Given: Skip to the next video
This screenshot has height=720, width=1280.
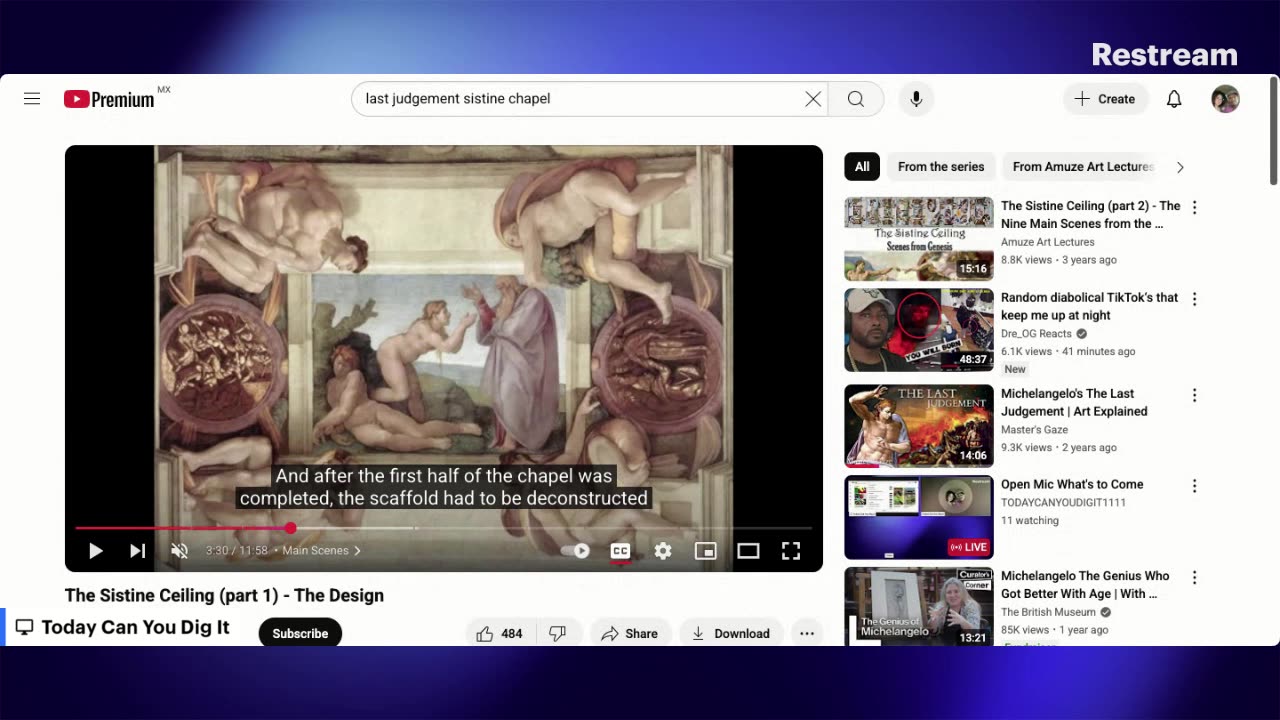Looking at the screenshot, I should pyautogui.click(x=137, y=551).
